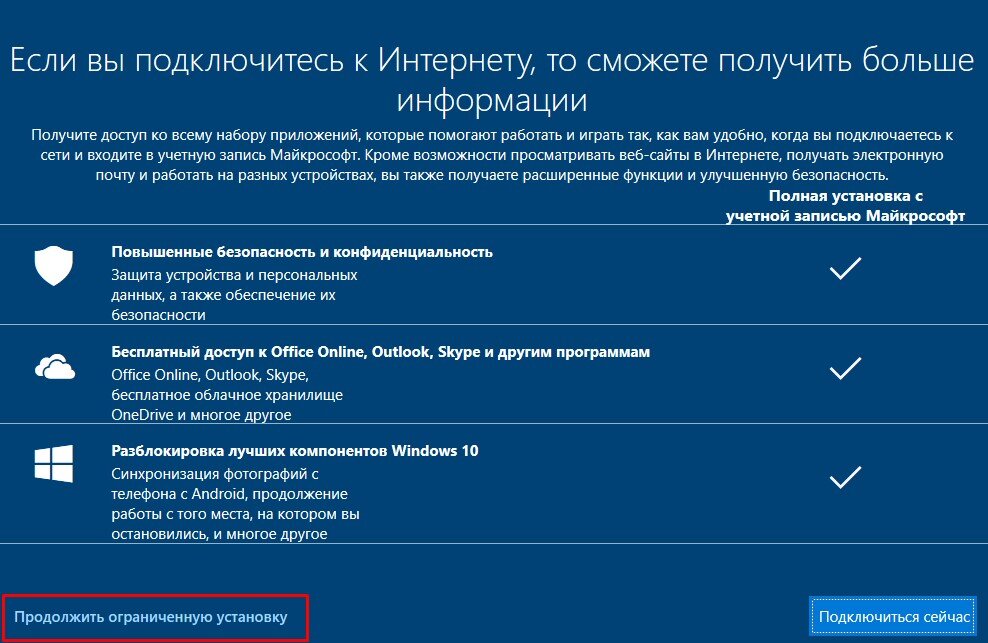Click checkmark in the Office Online access row
Screen dimensions: 988x643
845,368
